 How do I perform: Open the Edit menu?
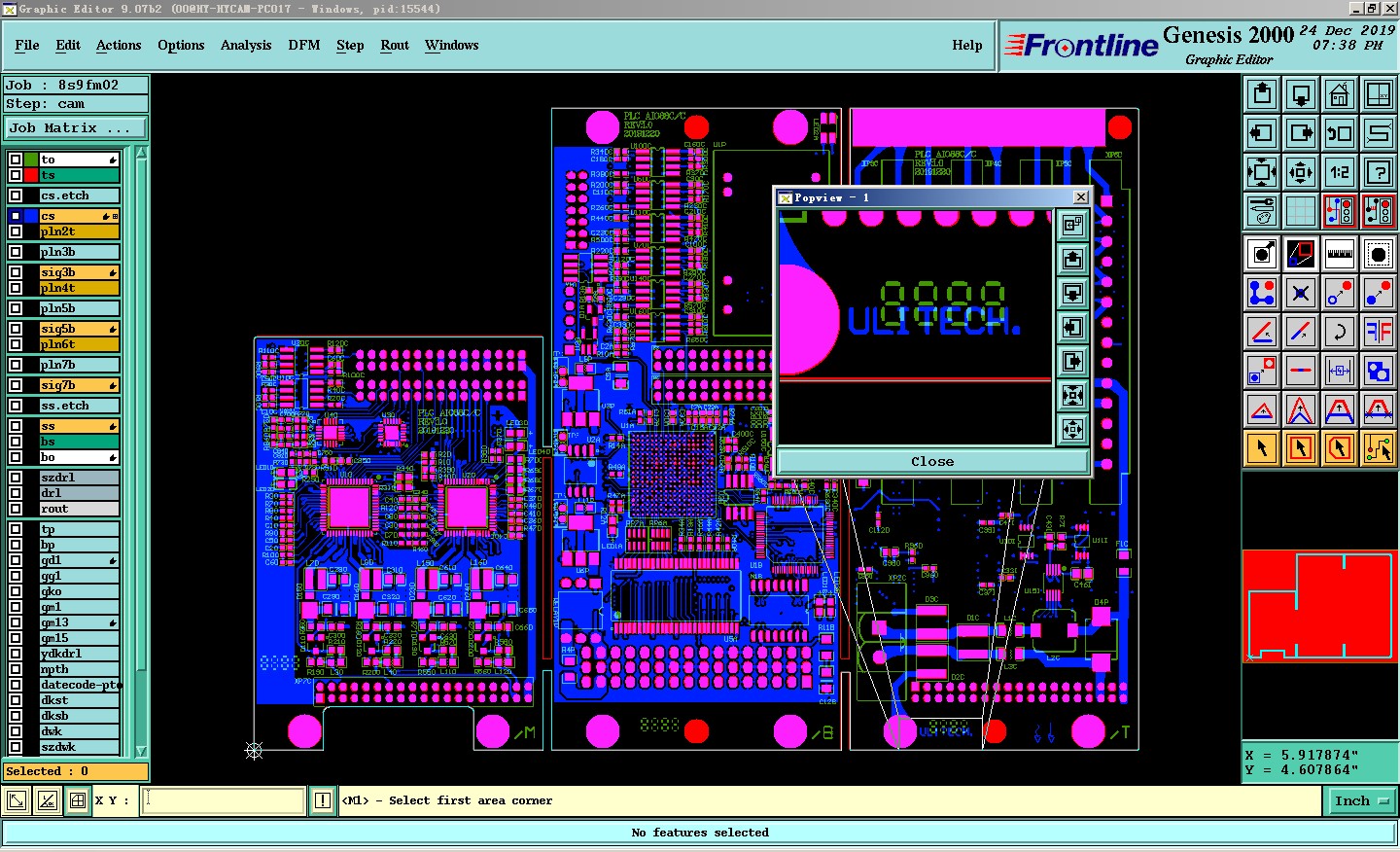click(x=68, y=45)
